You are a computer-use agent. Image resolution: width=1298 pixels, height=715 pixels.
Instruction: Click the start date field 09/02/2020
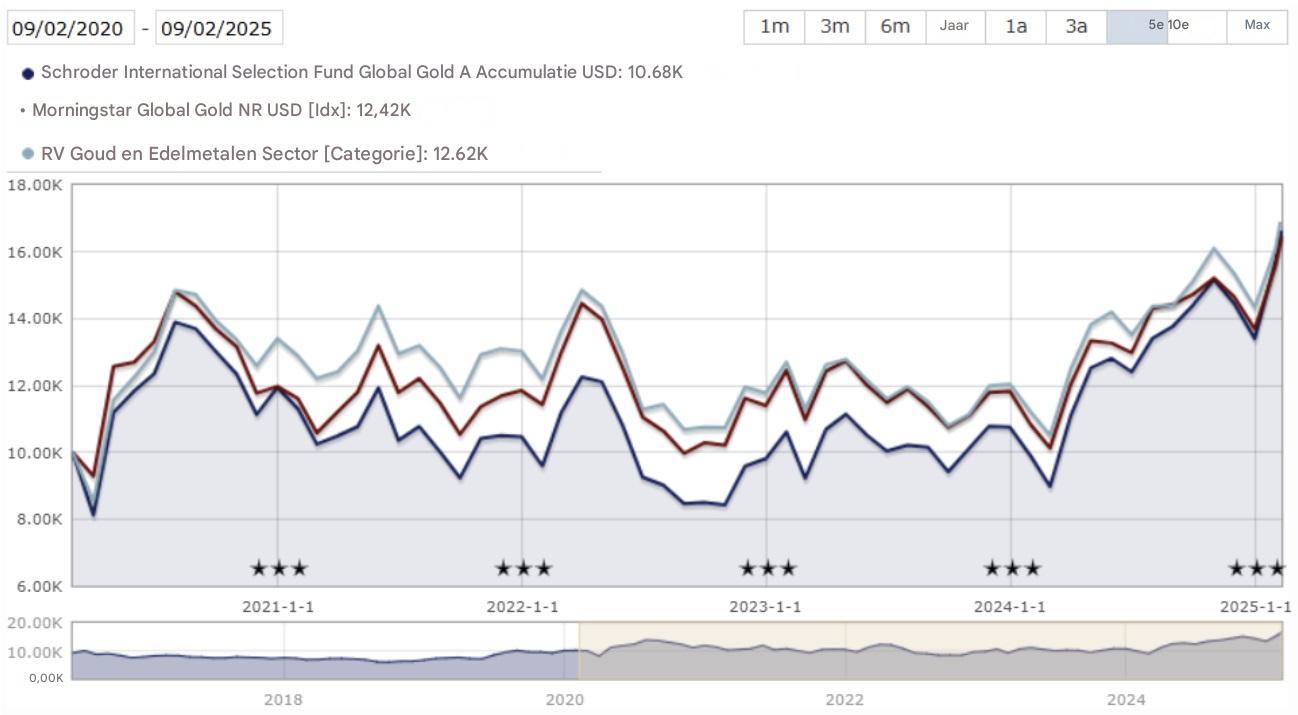tap(69, 27)
